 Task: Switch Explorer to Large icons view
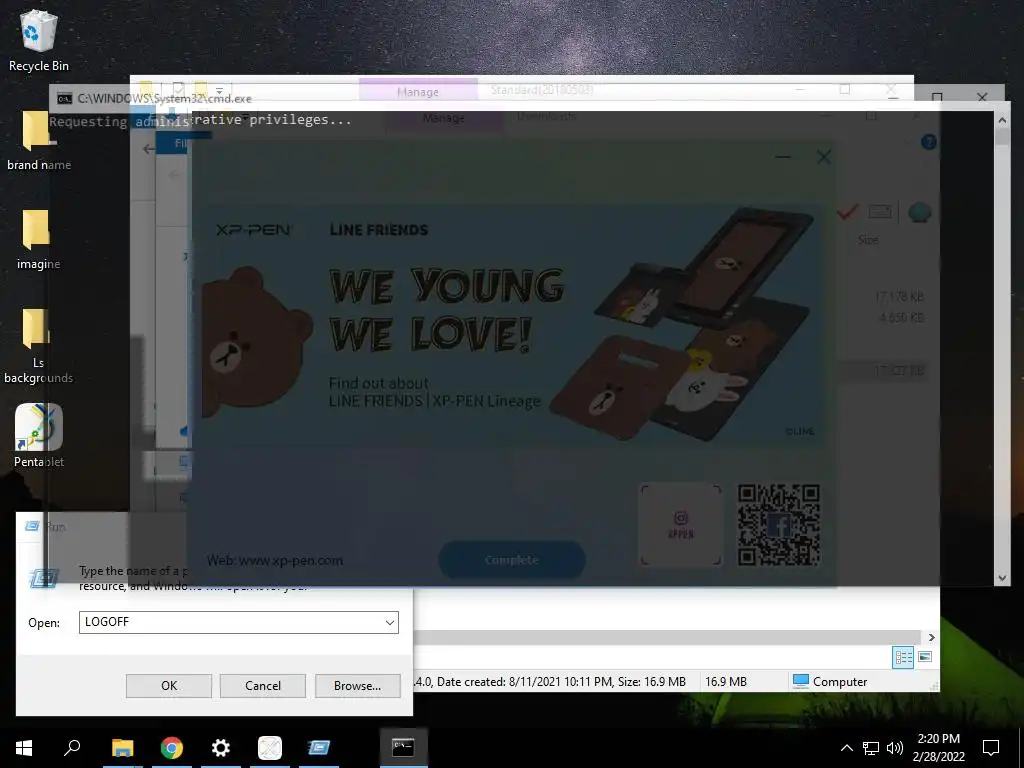coord(925,657)
